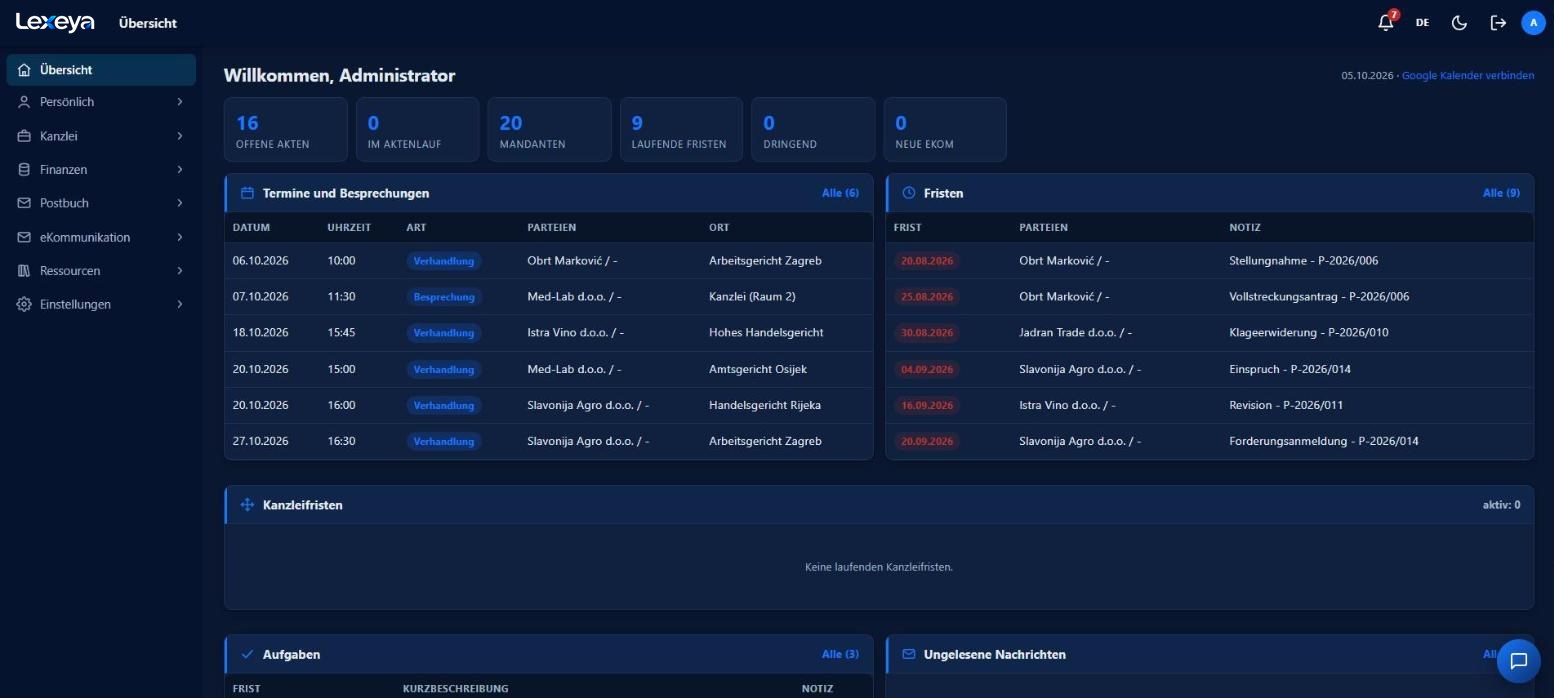Click the checkmark icon beside Aufgaben
The width and height of the screenshot is (1554, 698).
[247, 654]
